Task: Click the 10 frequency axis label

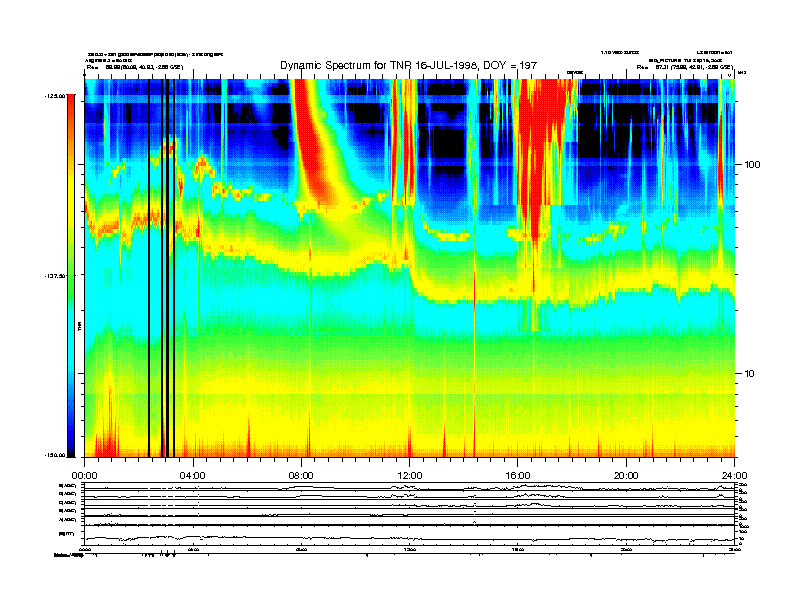Action: tap(750, 374)
